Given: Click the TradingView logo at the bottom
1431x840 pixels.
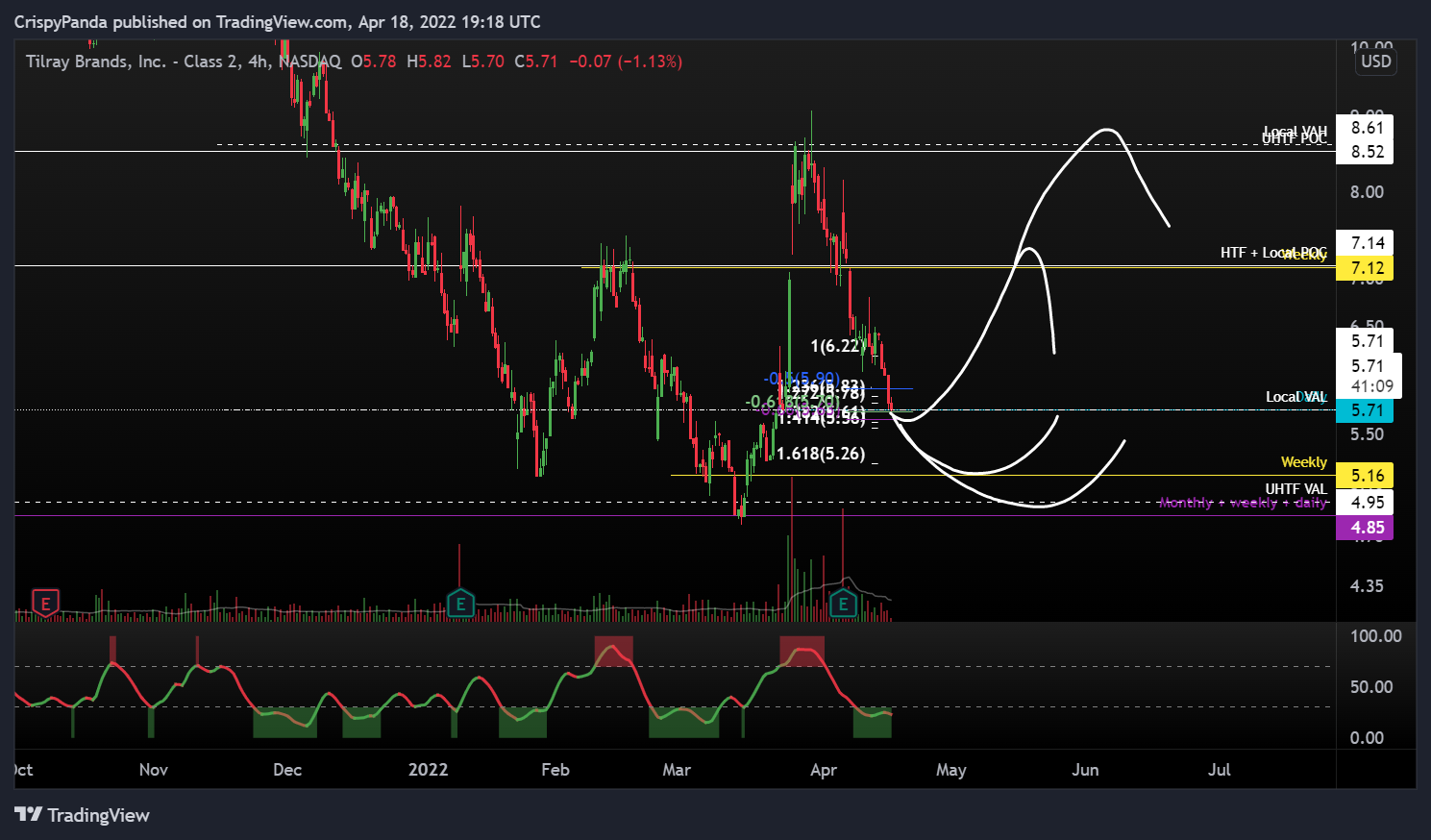Looking at the screenshot, I should (83, 815).
